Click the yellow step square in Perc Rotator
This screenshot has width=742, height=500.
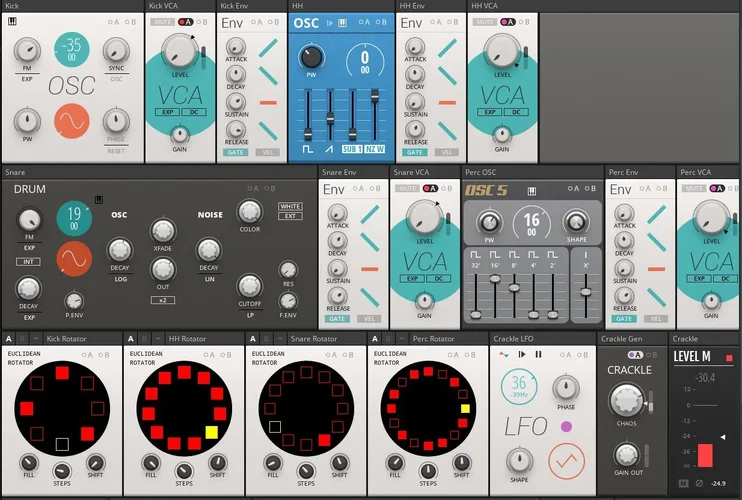click(x=465, y=409)
